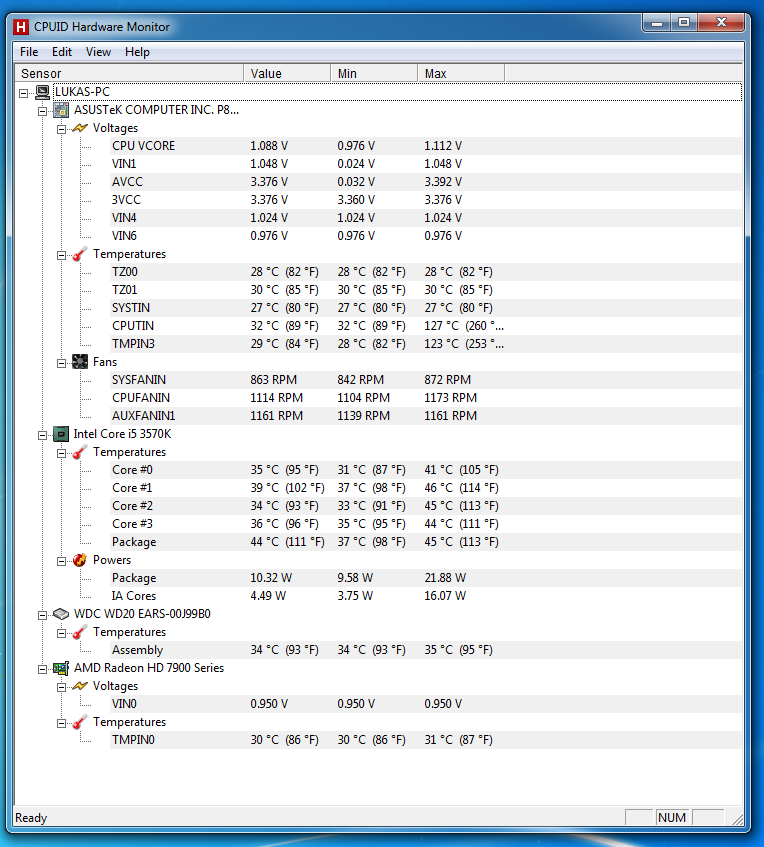Collapse the Intel CPU Temperatures group
Screen dimensions: 764x847
(61, 453)
